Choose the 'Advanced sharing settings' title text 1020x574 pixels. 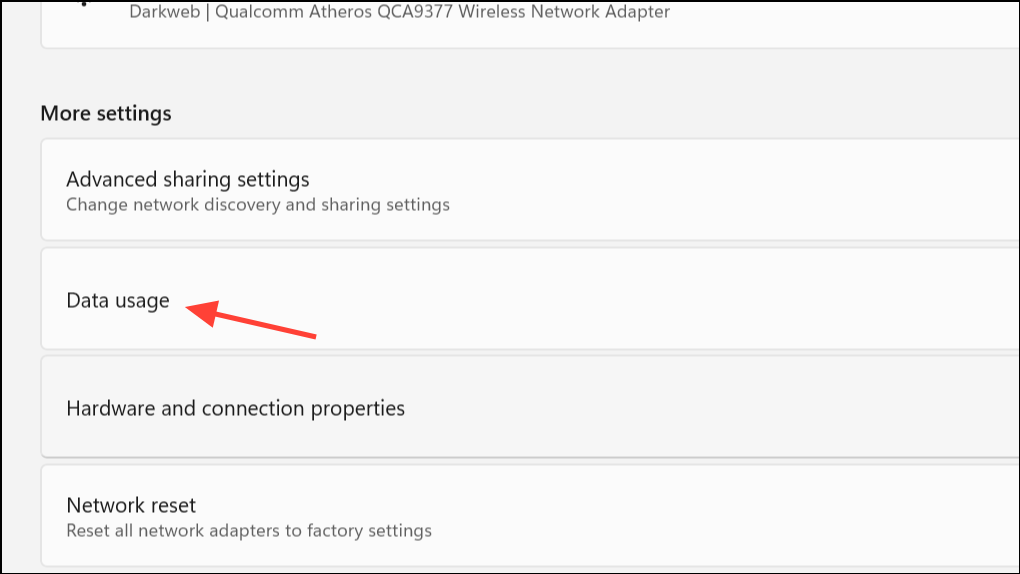[187, 180]
